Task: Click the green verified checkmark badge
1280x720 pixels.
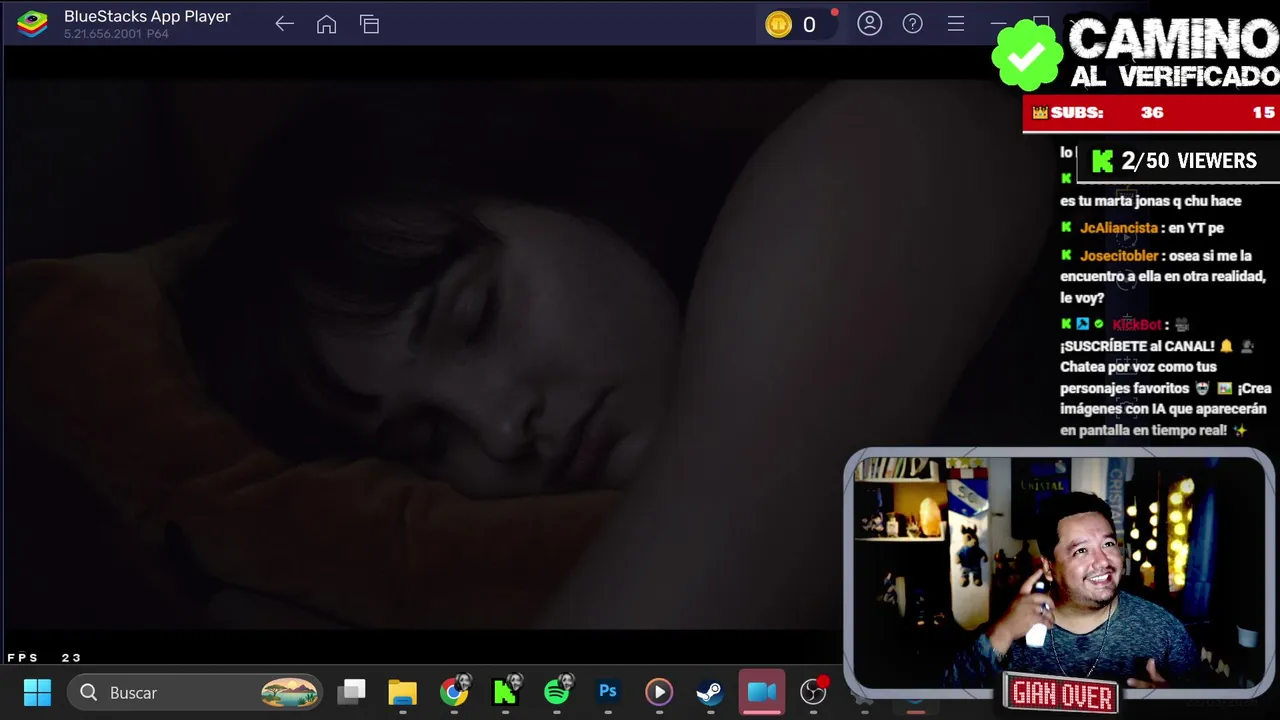Action: [1027, 56]
